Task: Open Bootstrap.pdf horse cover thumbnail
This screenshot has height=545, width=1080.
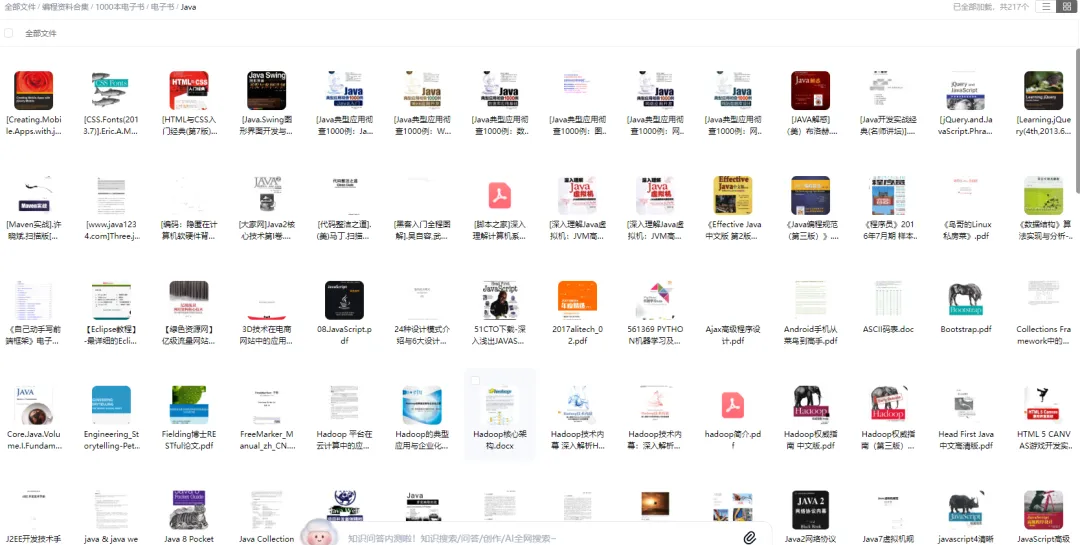Action: point(966,300)
